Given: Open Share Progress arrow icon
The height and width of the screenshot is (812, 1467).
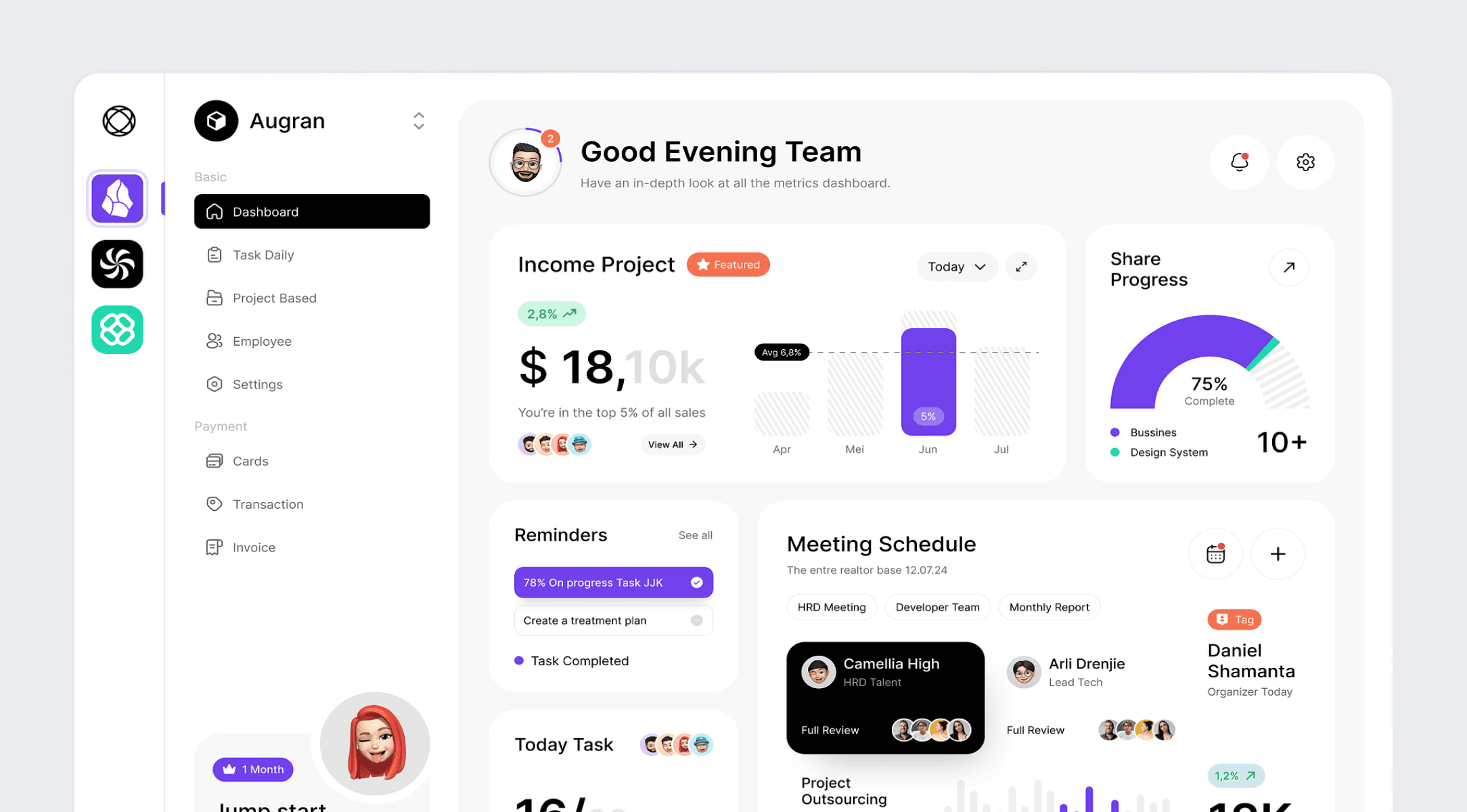Looking at the screenshot, I should [1288, 267].
